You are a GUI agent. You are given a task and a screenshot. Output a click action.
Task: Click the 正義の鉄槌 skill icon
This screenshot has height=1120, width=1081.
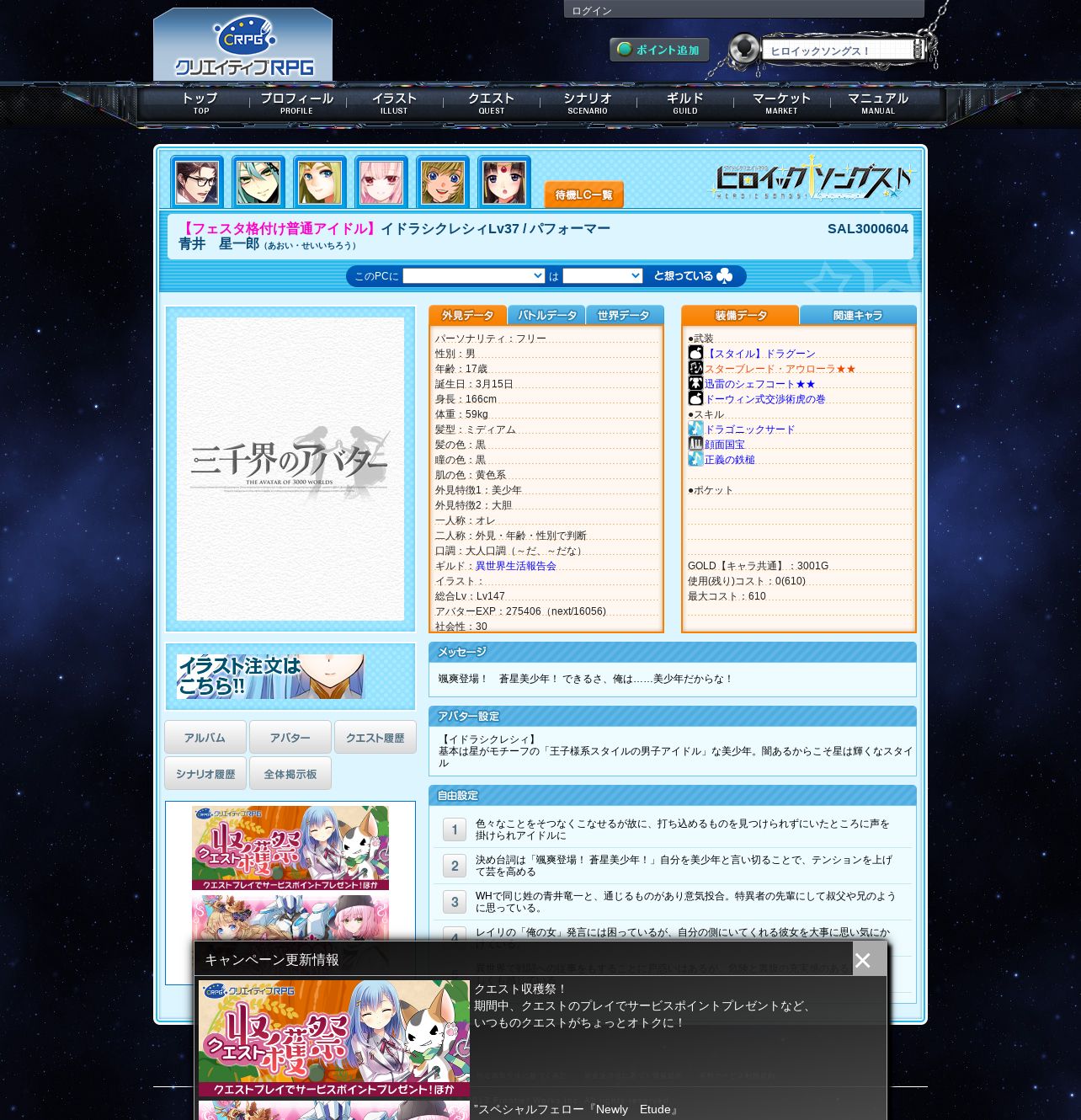695,459
